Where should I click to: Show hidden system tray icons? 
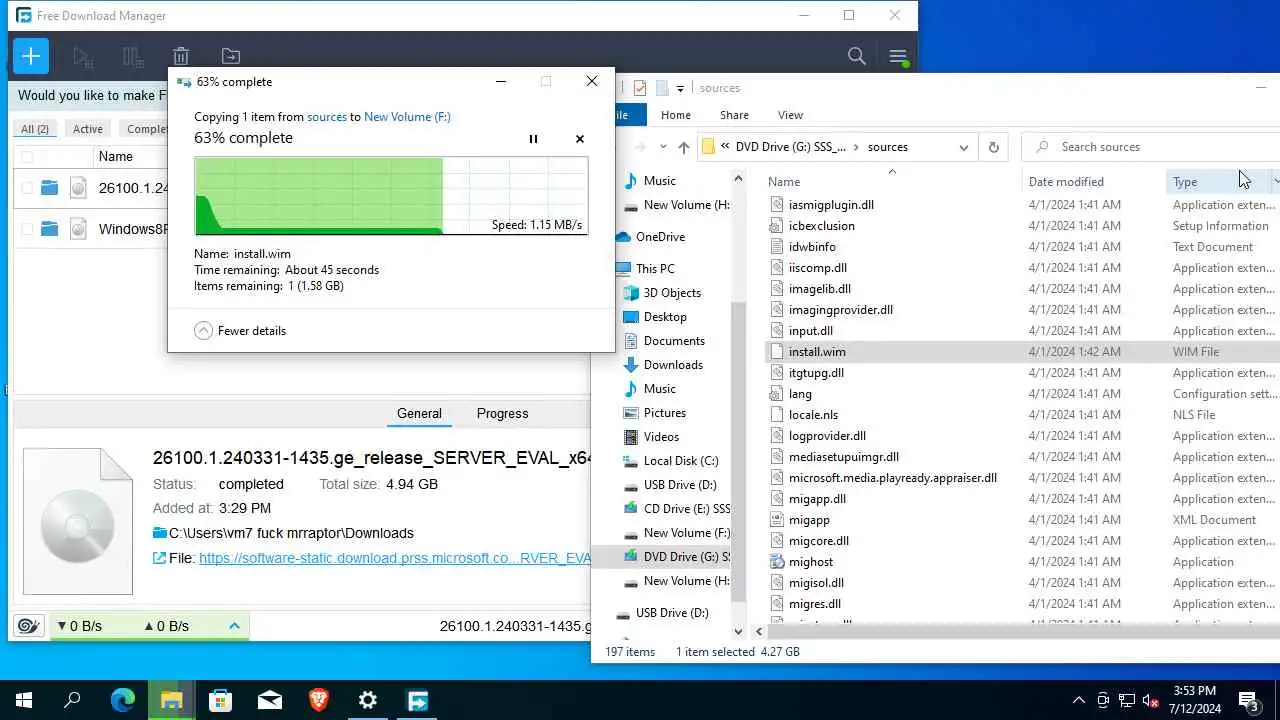point(1078,701)
